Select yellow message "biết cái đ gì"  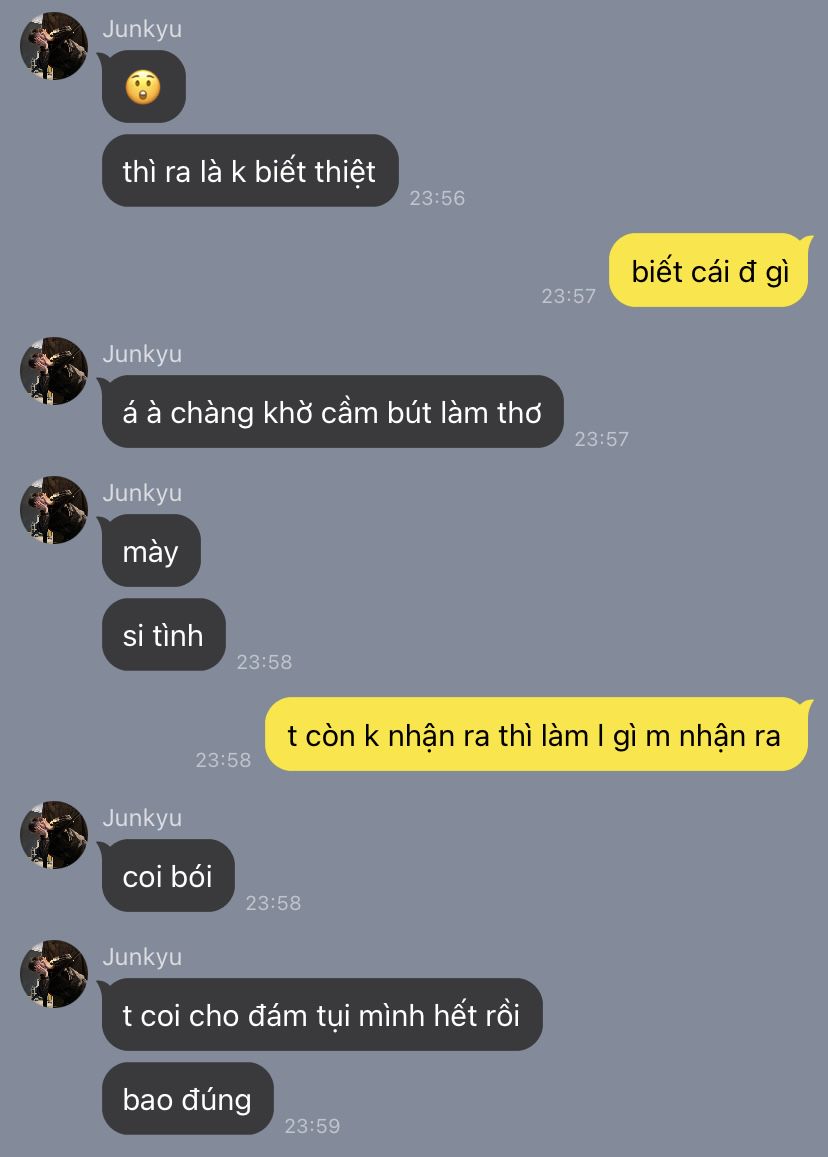coord(708,271)
